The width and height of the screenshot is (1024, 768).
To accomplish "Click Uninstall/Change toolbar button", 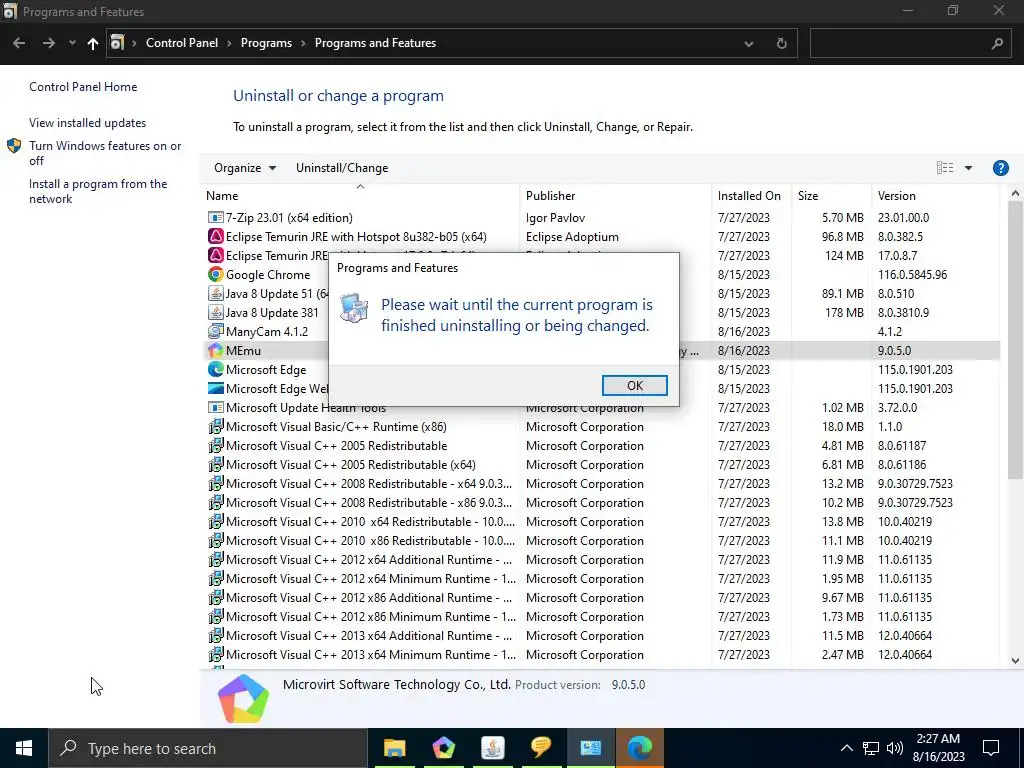I will point(342,168).
